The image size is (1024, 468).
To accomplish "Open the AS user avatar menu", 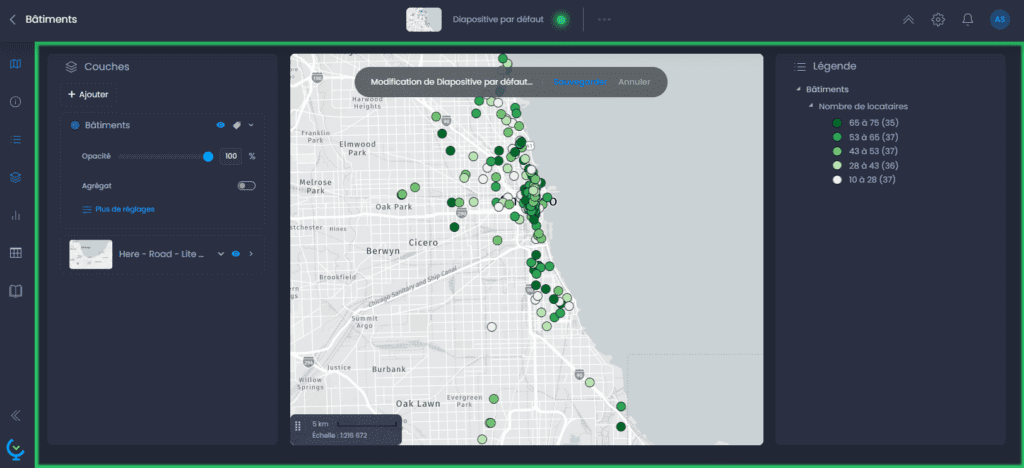I will pyautogui.click(x=1000, y=20).
